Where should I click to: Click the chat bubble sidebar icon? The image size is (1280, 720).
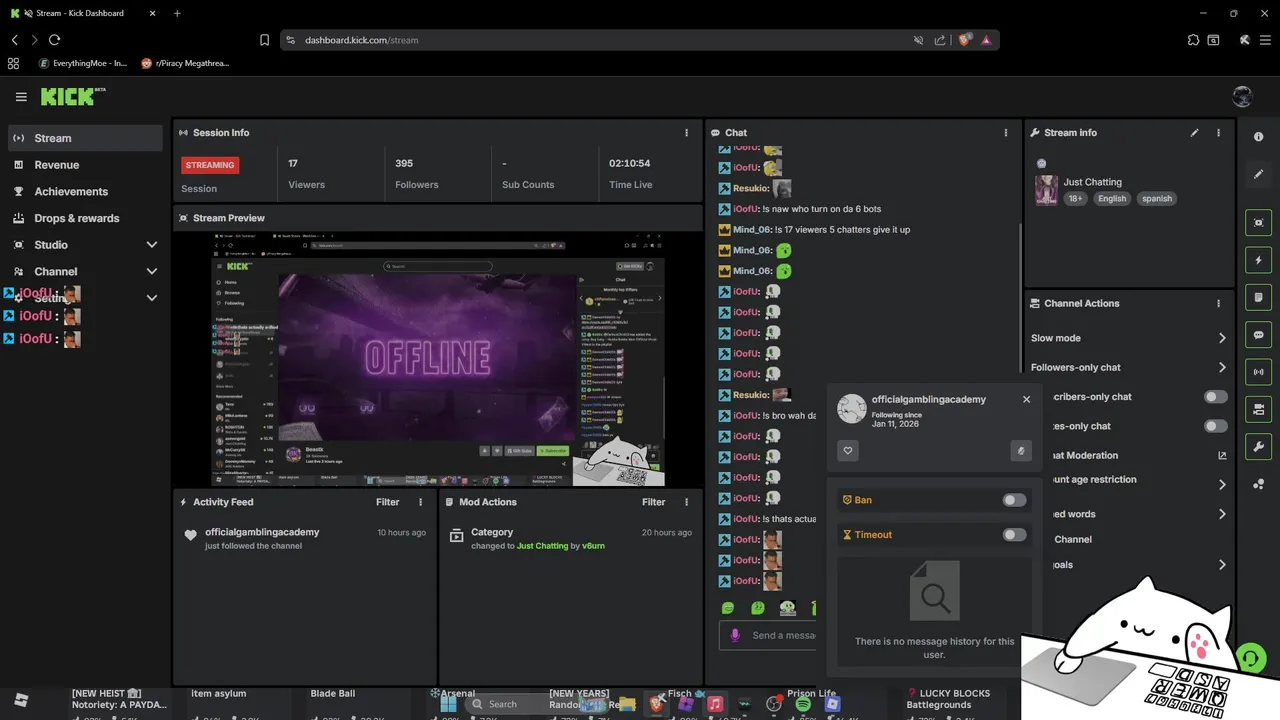coord(1259,335)
